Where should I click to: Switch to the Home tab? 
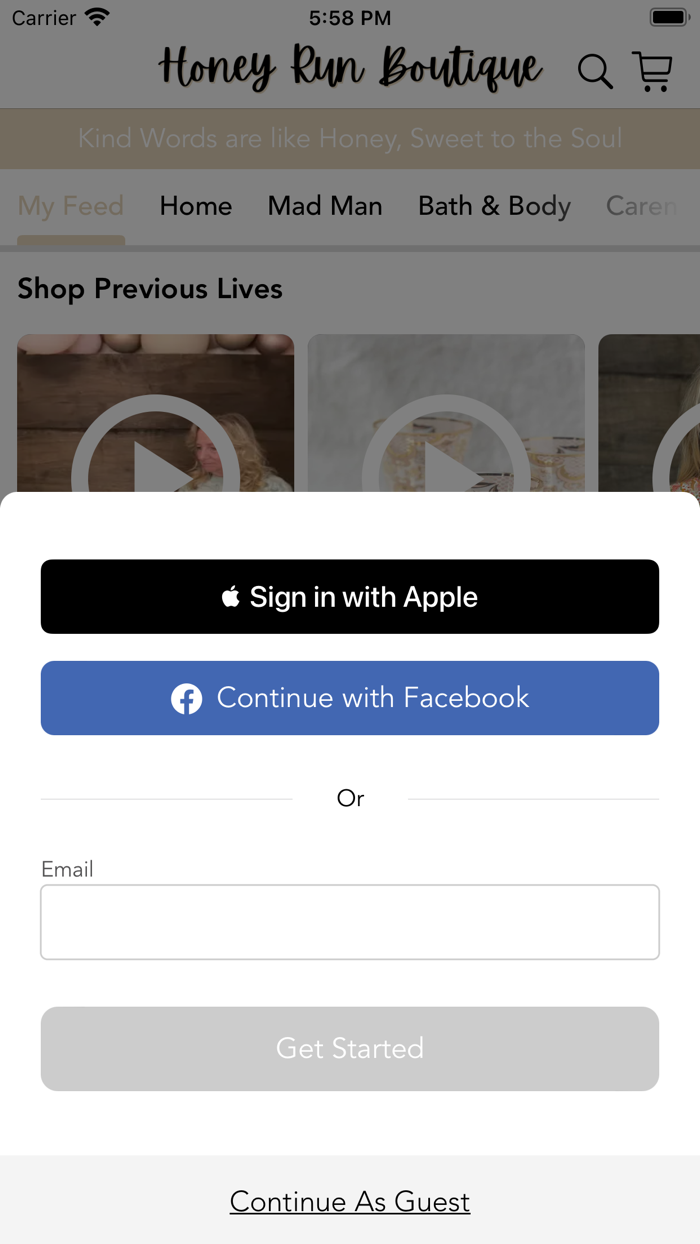click(196, 206)
